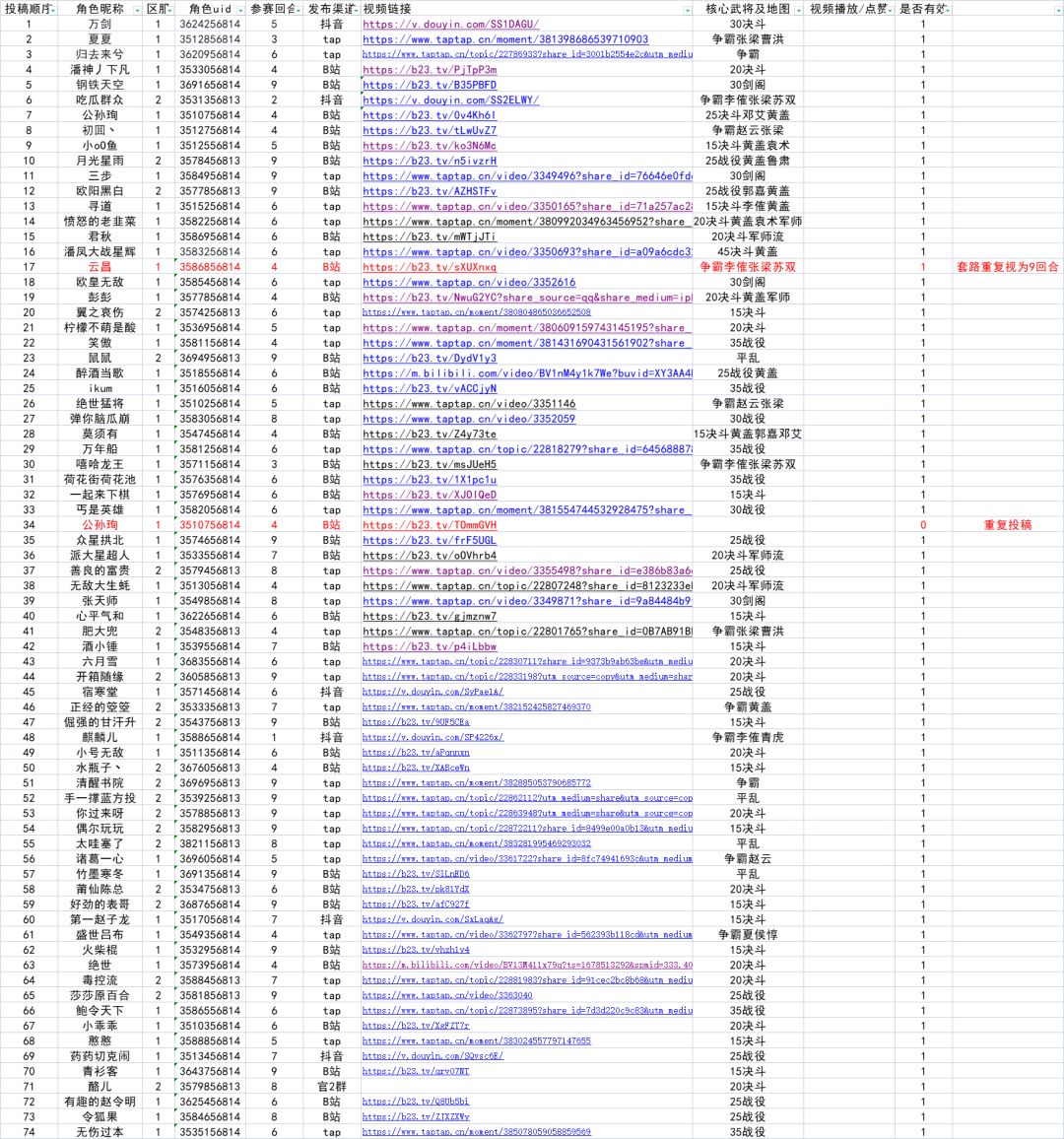Select the nickname cell 潘凤大战星辉
The image size is (1064, 1139).
tap(100, 252)
